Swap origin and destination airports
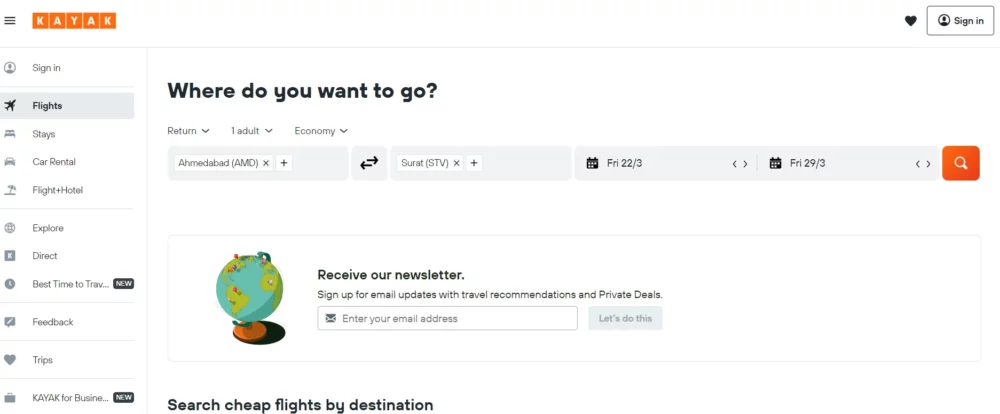 (369, 163)
